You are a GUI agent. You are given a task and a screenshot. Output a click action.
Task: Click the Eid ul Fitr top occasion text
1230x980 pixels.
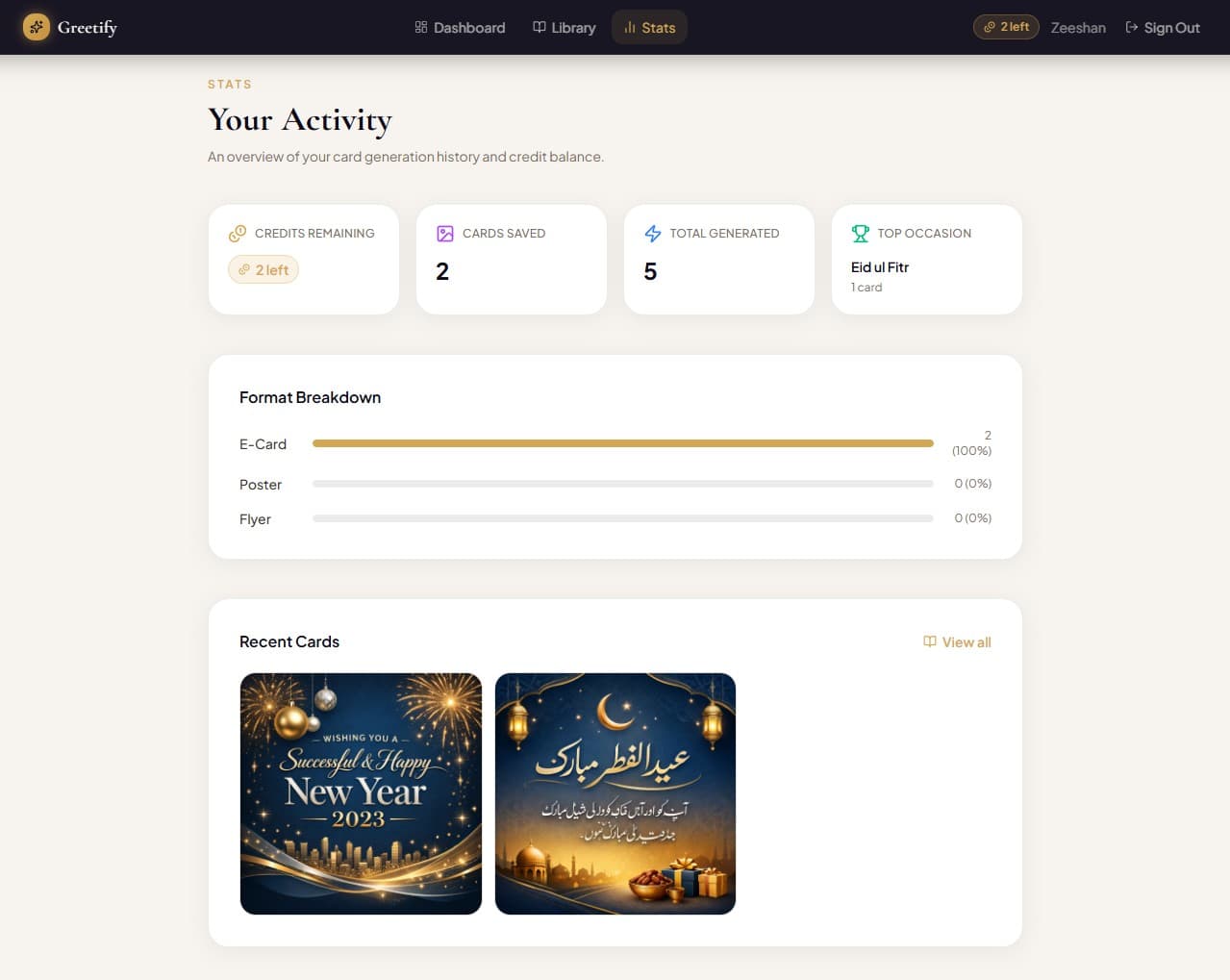[x=880, y=267]
